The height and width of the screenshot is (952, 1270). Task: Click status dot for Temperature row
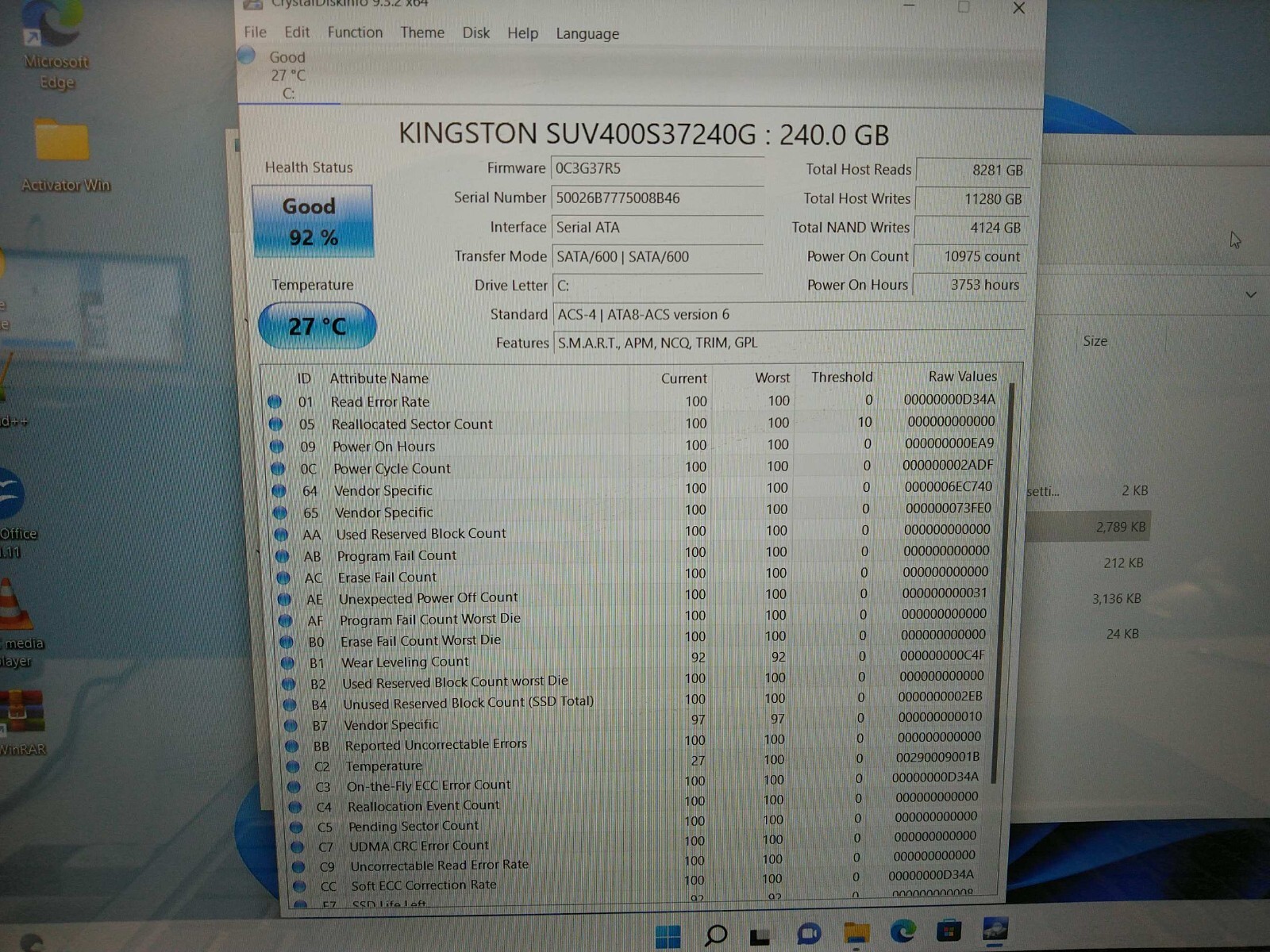click(293, 766)
